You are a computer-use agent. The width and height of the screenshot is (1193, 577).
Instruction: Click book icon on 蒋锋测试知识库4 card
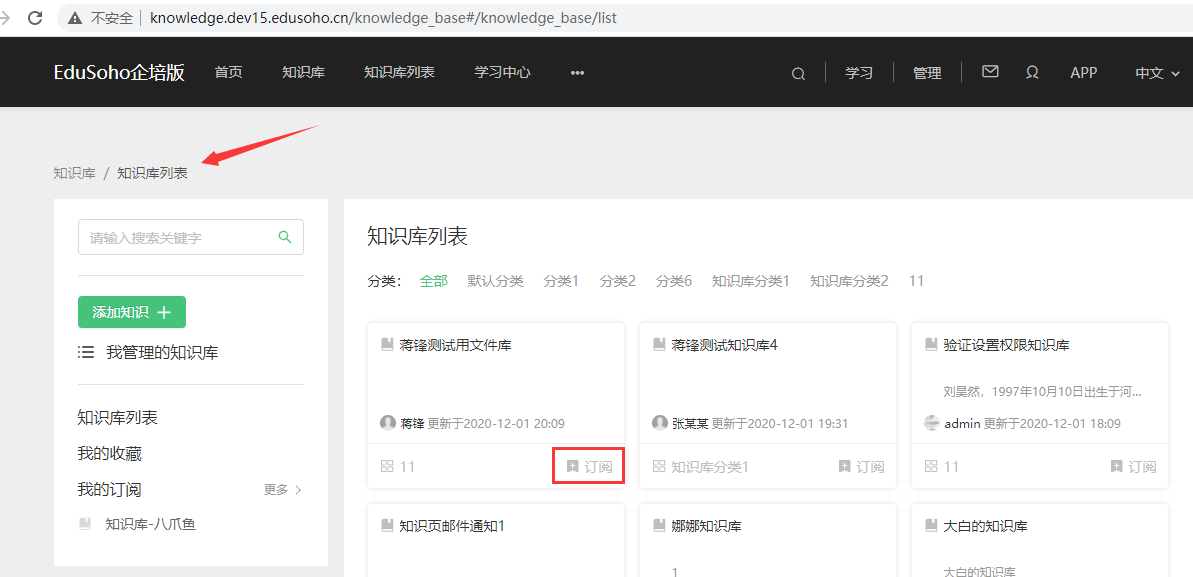[660, 344]
